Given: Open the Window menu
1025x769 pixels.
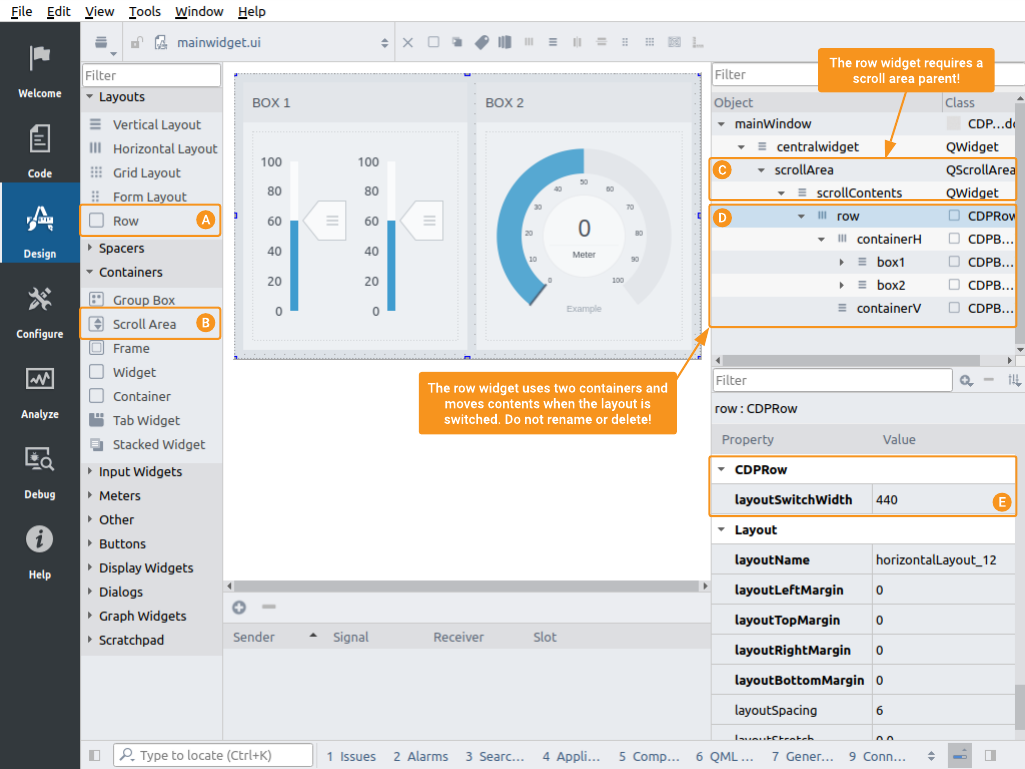Looking at the screenshot, I should coord(199,11).
